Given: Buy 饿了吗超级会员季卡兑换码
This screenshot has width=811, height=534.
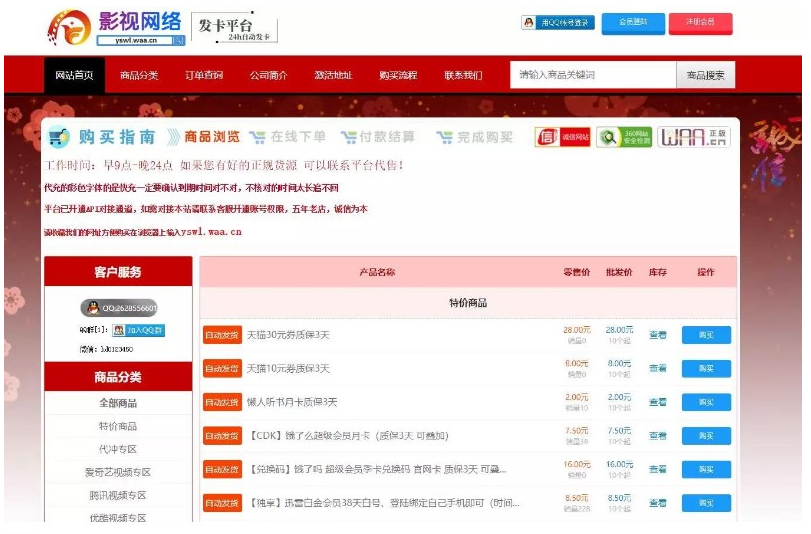Looking at the screenshot, I should tap(706, 470).
